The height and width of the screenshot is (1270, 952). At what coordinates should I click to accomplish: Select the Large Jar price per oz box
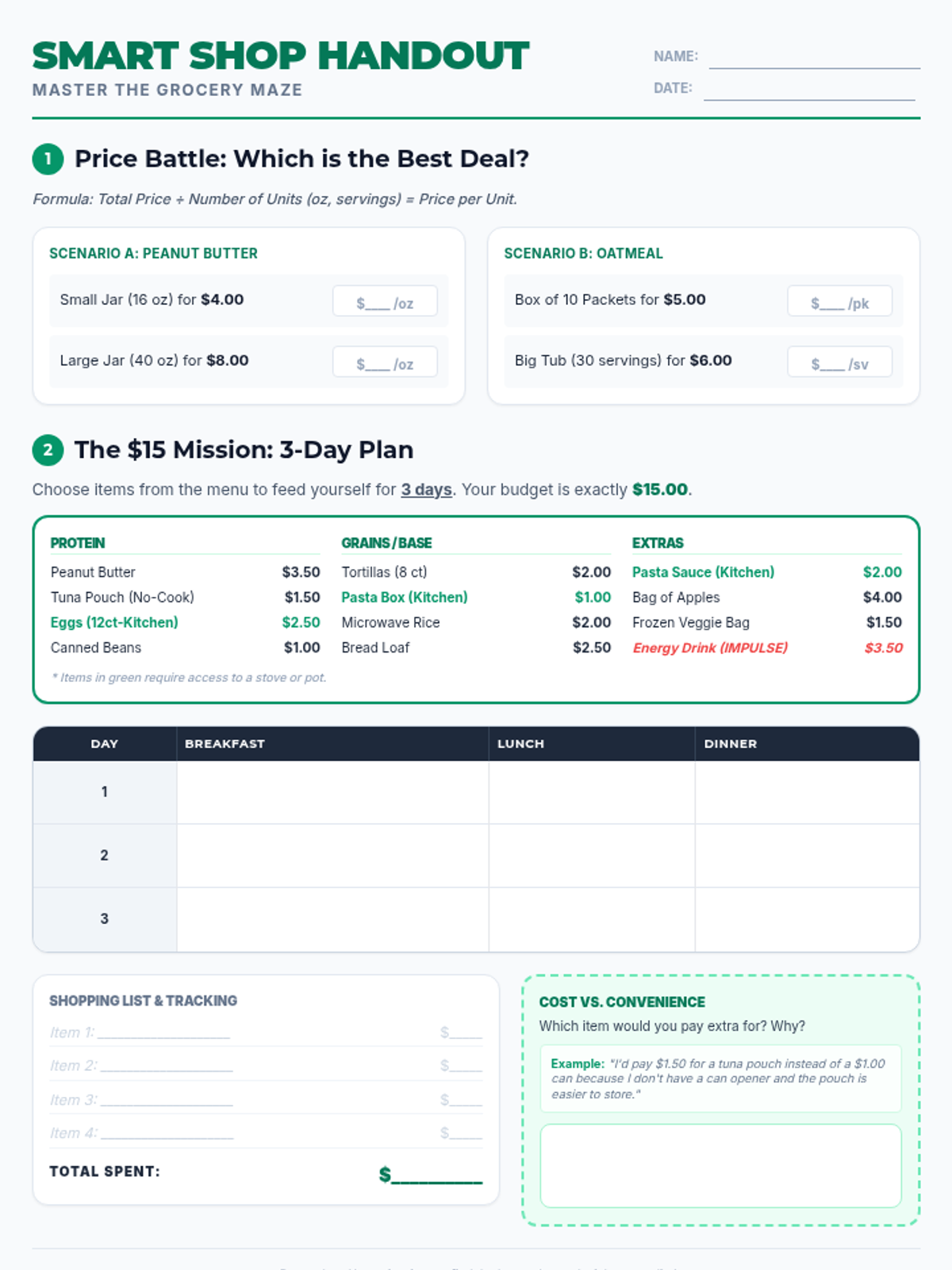pos(385,363)
